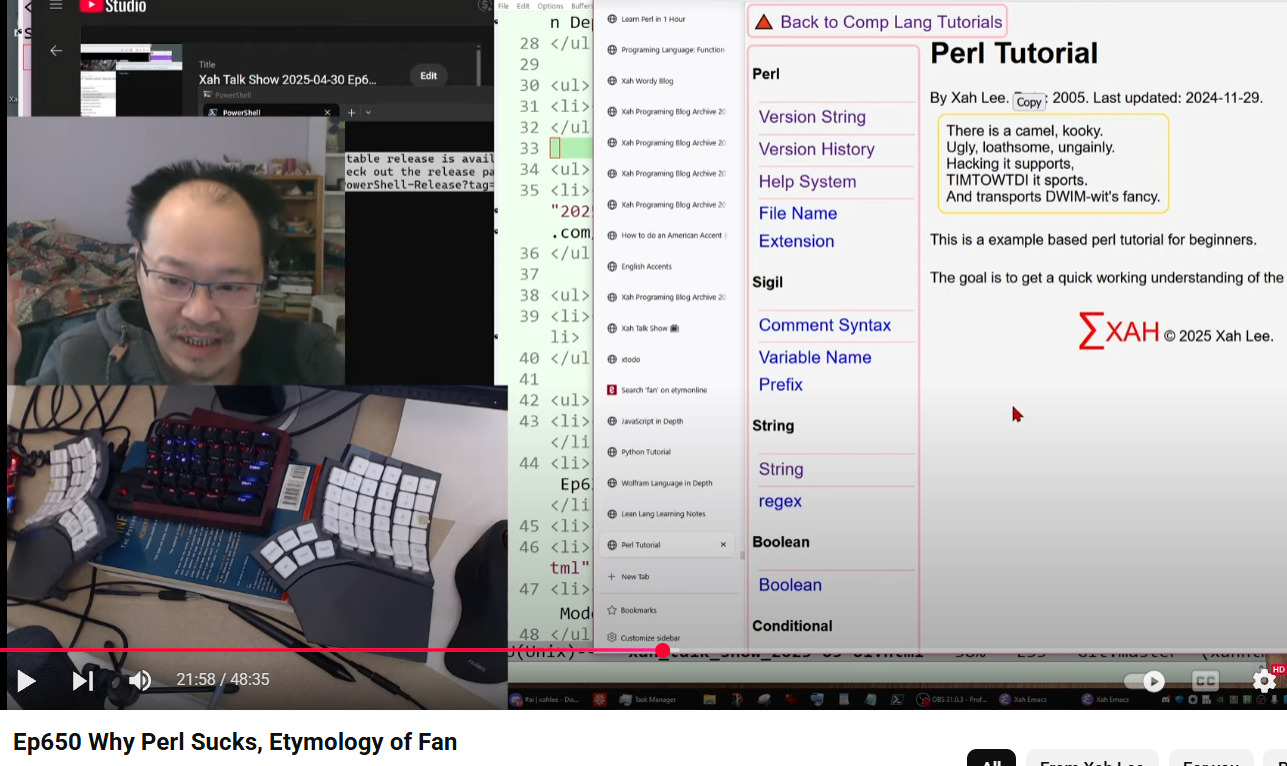Open the "Version History" link

(x=816, y=149)
